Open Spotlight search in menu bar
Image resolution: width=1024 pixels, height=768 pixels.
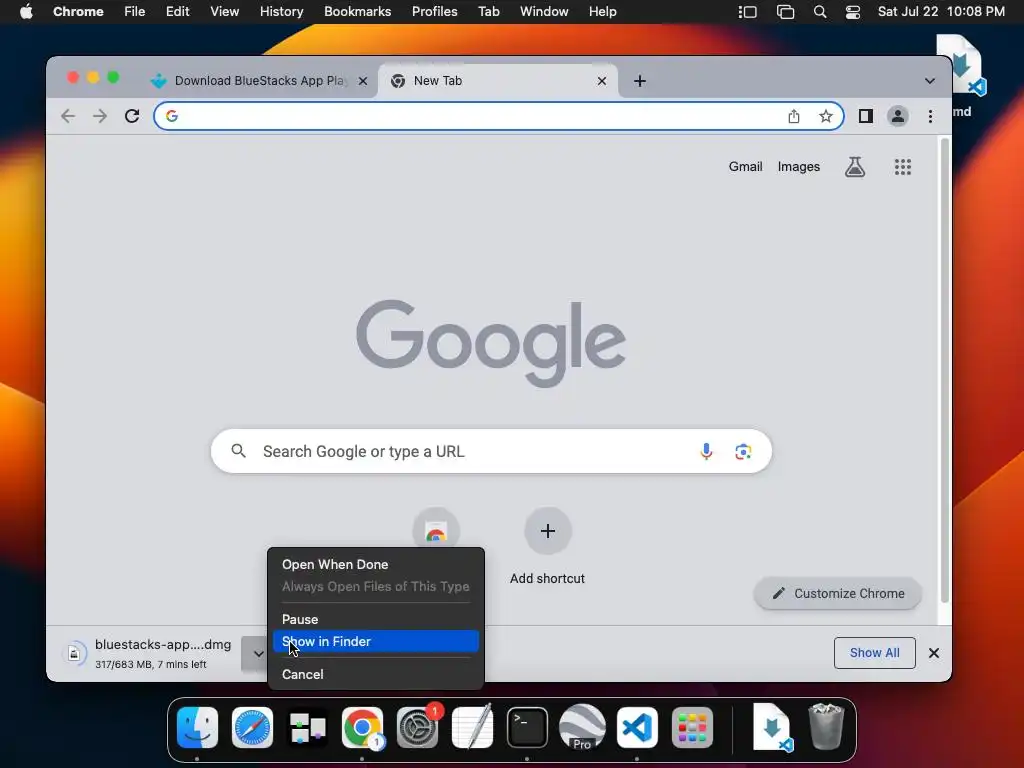point(820,12)
